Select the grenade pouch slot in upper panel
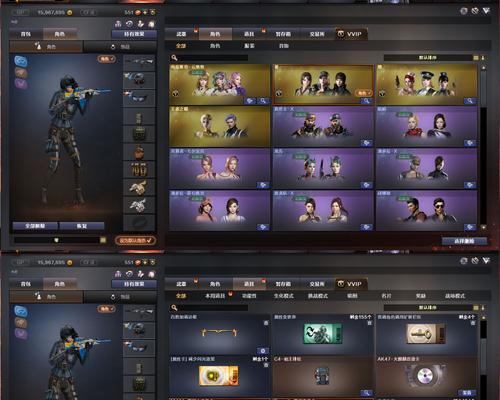 pyautogui.click(x=139, y=152)
